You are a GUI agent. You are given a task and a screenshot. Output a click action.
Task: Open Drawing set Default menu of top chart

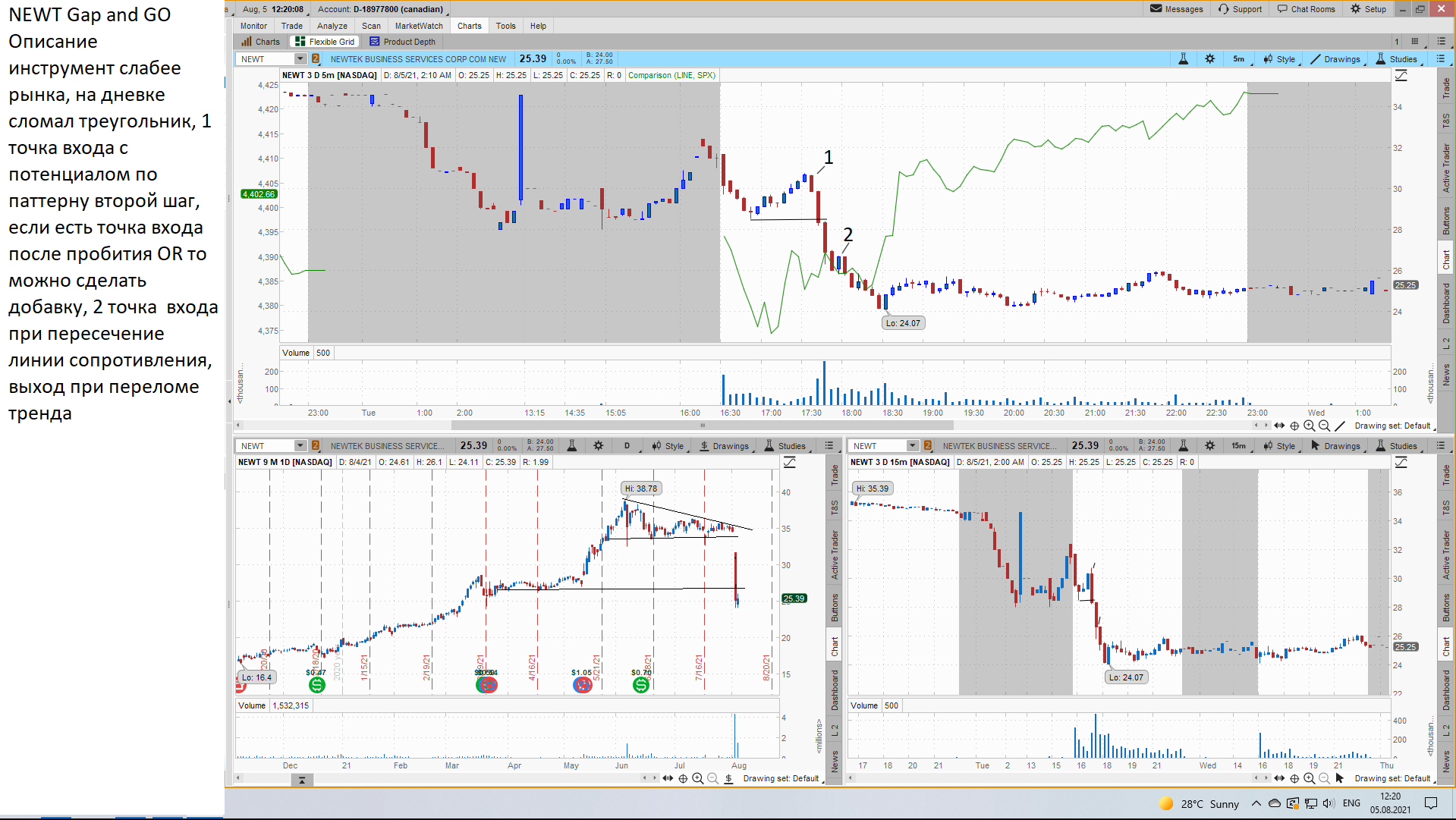[1392, 426]
